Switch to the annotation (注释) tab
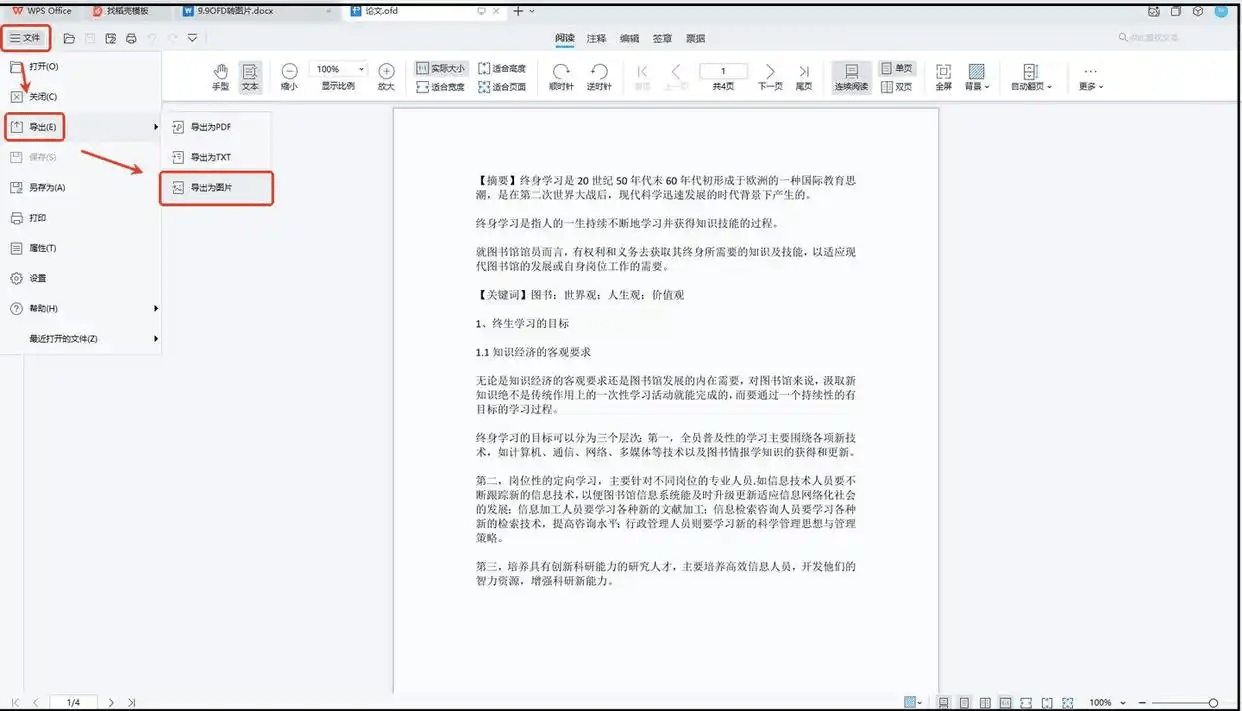This screenshot has height=711, width=1242. (x=597, y=38)
